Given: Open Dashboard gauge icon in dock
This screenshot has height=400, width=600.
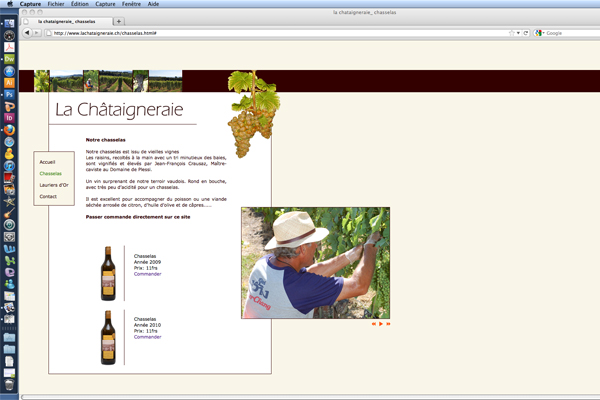Looking at the screenshot, I should coord(9,36).
